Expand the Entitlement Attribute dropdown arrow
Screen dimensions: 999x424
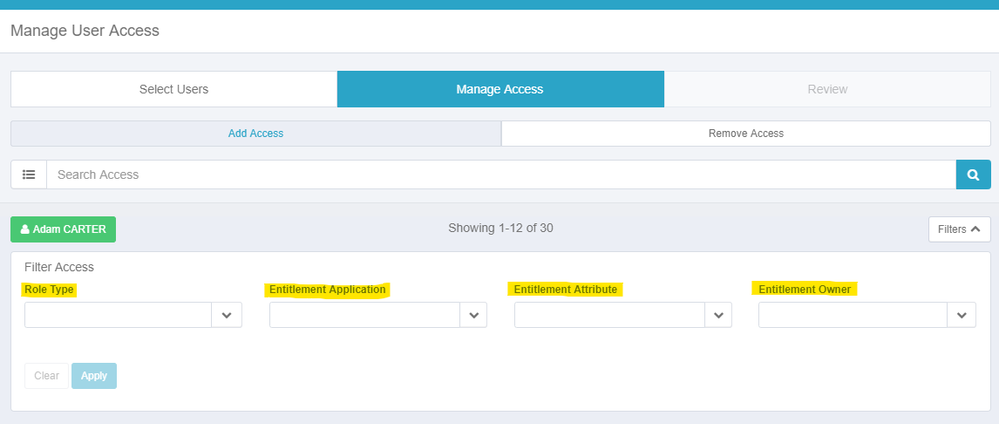tap(717, 315)
